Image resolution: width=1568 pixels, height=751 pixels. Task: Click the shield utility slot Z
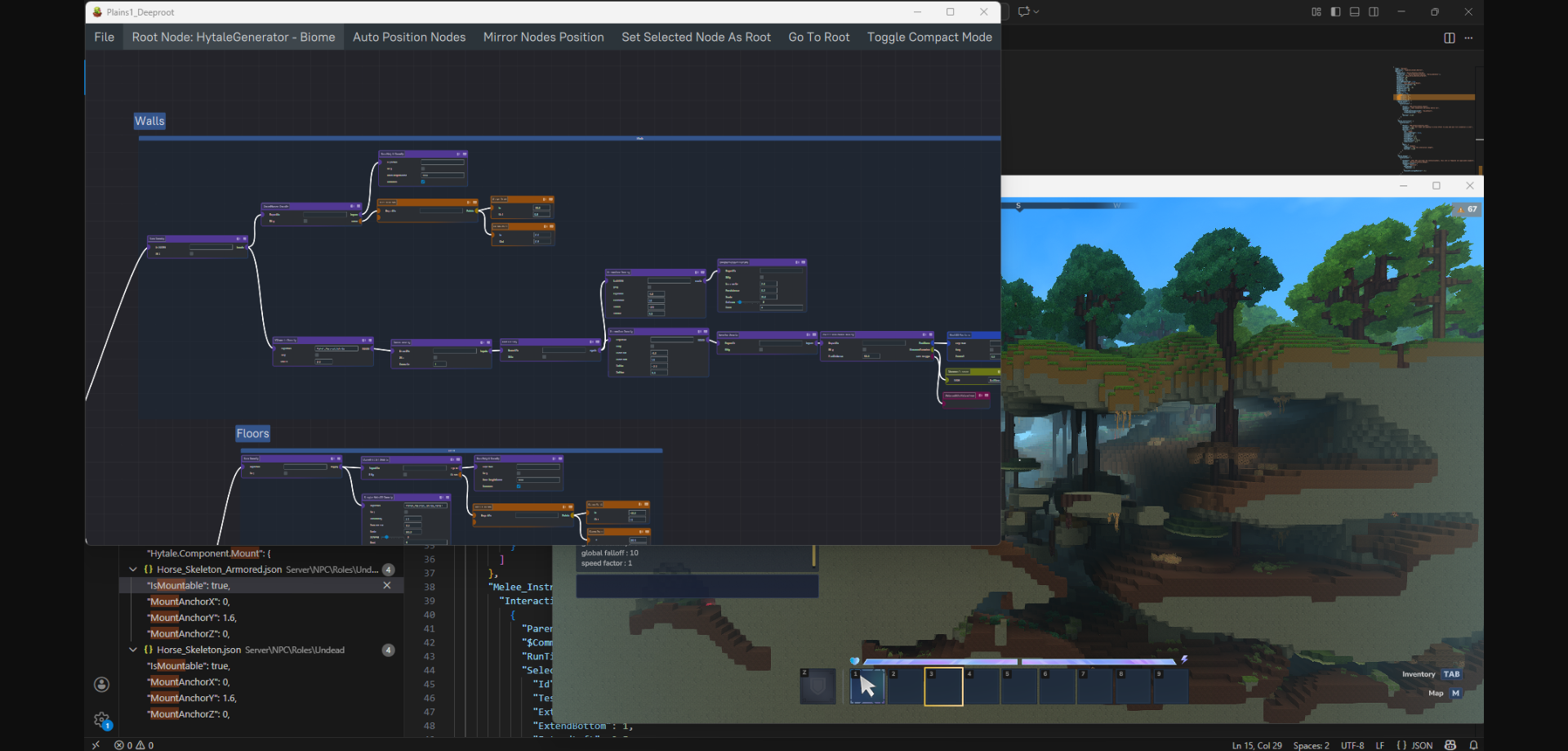[x=817, y=686]
